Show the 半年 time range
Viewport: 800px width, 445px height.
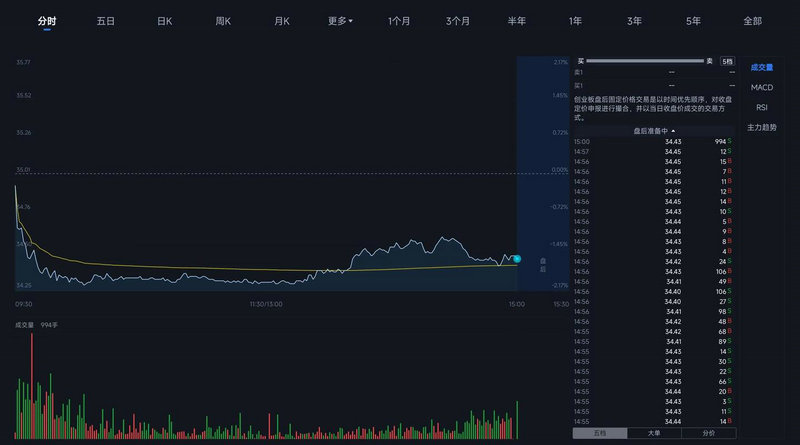pyautogui.click(x=517, y=21)
